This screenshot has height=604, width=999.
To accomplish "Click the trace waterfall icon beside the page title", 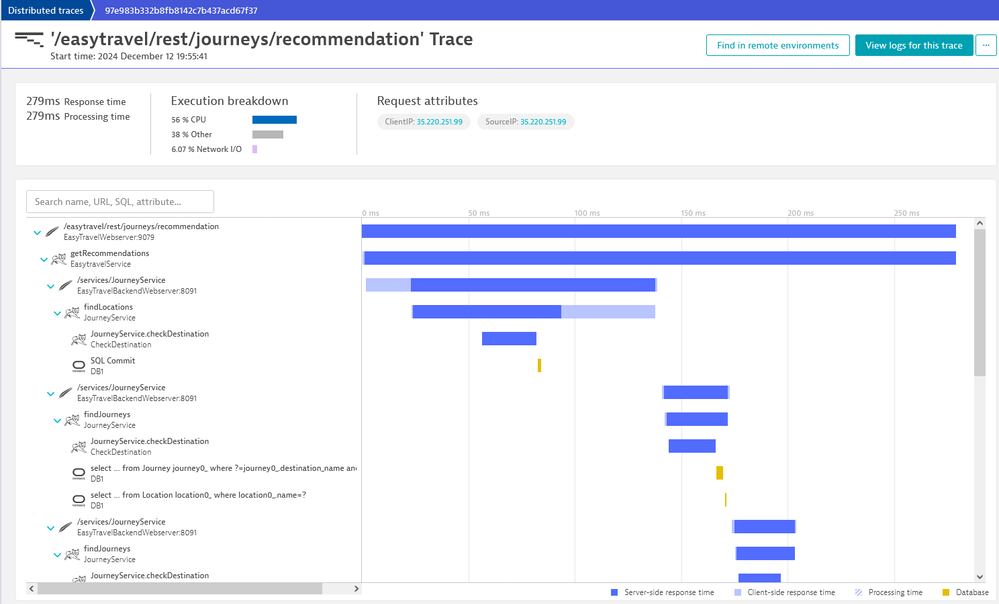I will pos(28,41).
